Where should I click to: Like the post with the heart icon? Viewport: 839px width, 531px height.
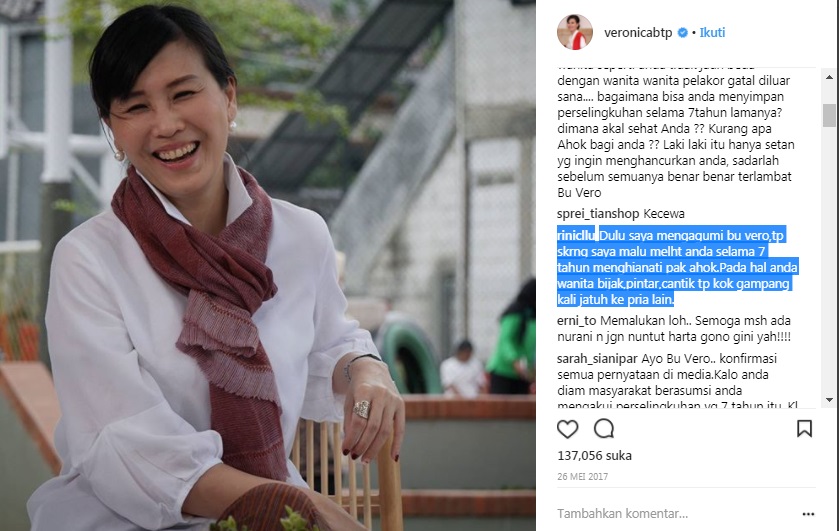point(567,429)
